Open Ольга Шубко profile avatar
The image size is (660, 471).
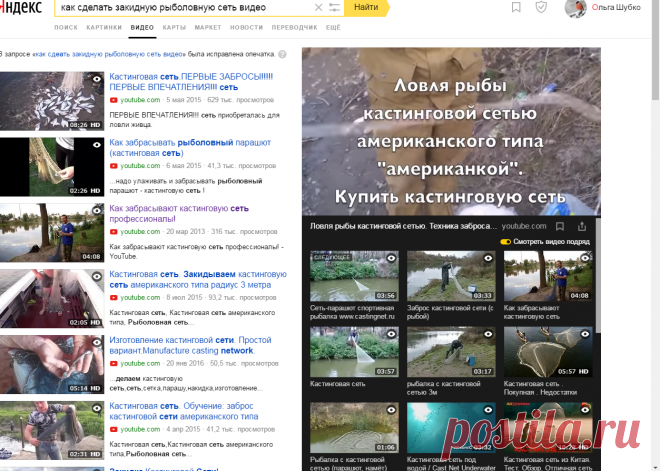point(575,8)
